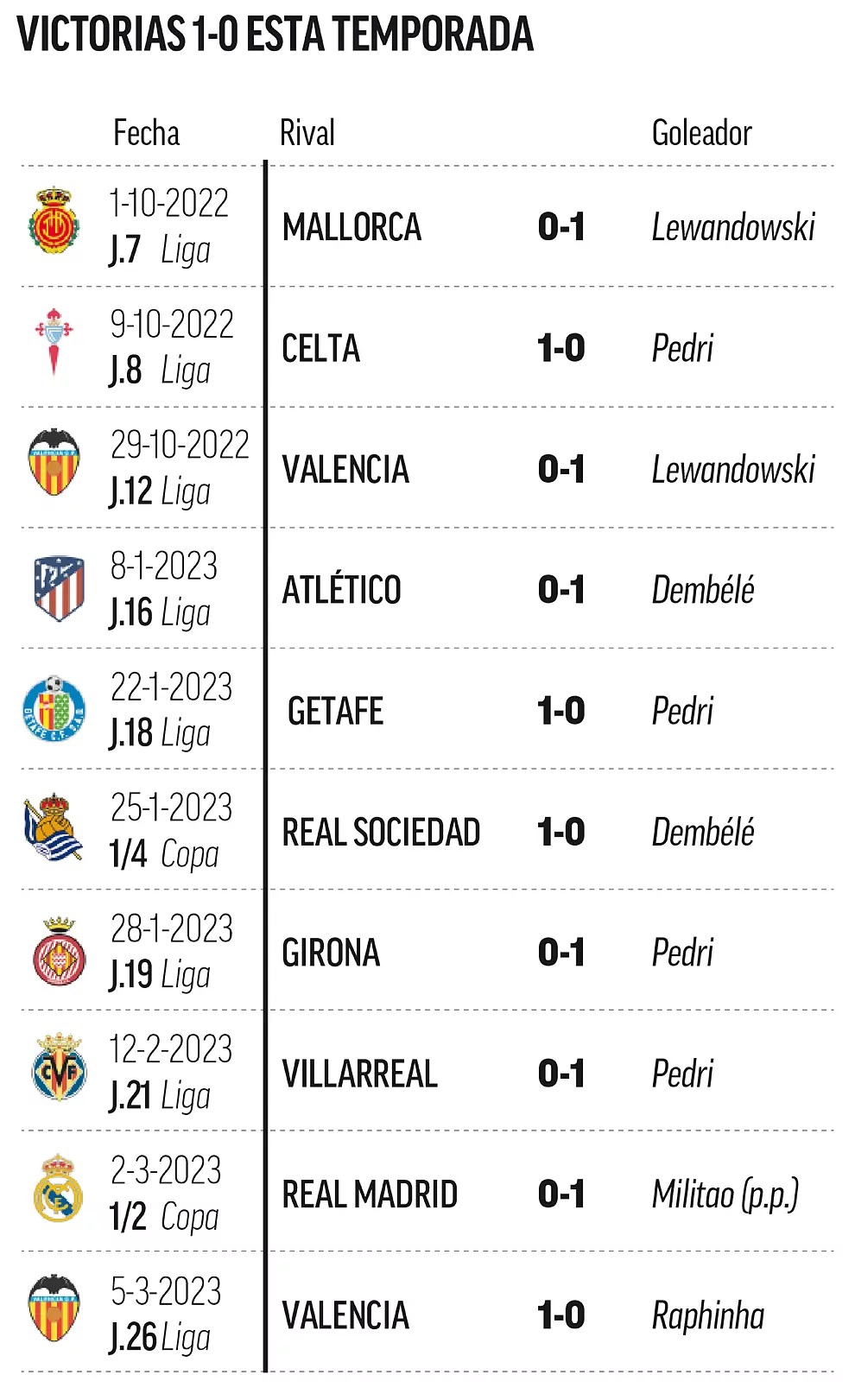
Task: Click the 0-1 score beside MALLORCA
Action: (561, 227)
